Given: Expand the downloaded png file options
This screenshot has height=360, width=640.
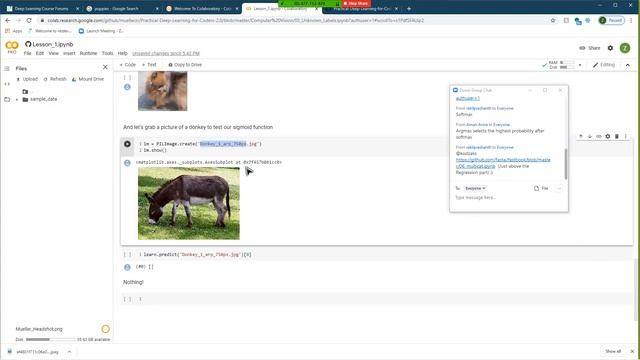Looking at the screenshot, I should click(x=69, y=352).
